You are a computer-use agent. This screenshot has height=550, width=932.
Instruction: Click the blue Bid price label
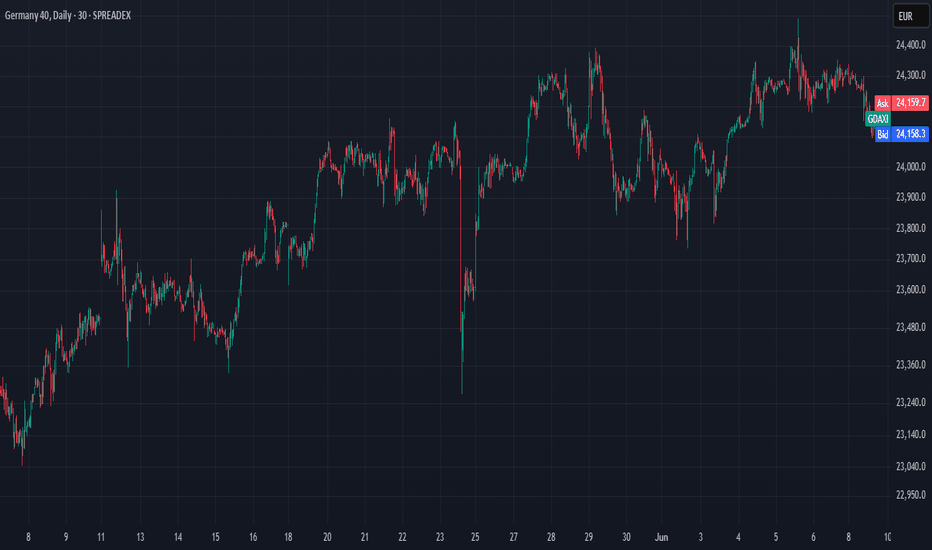pos(883,134)
